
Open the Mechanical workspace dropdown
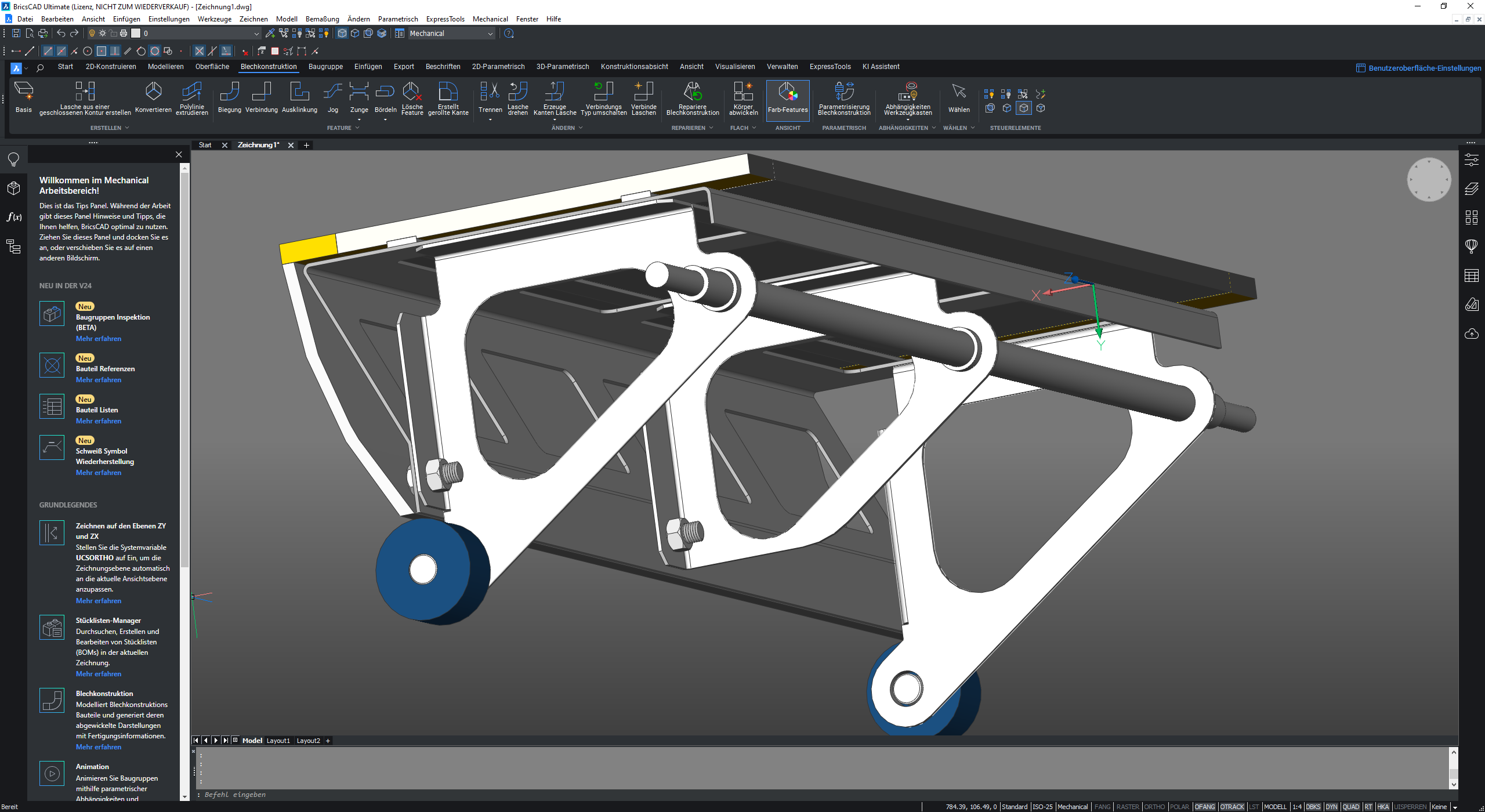tap(490, 34)
